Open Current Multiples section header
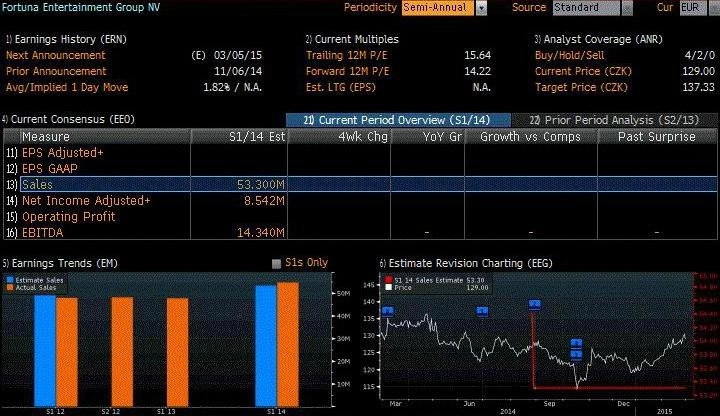 coord(352,39)
